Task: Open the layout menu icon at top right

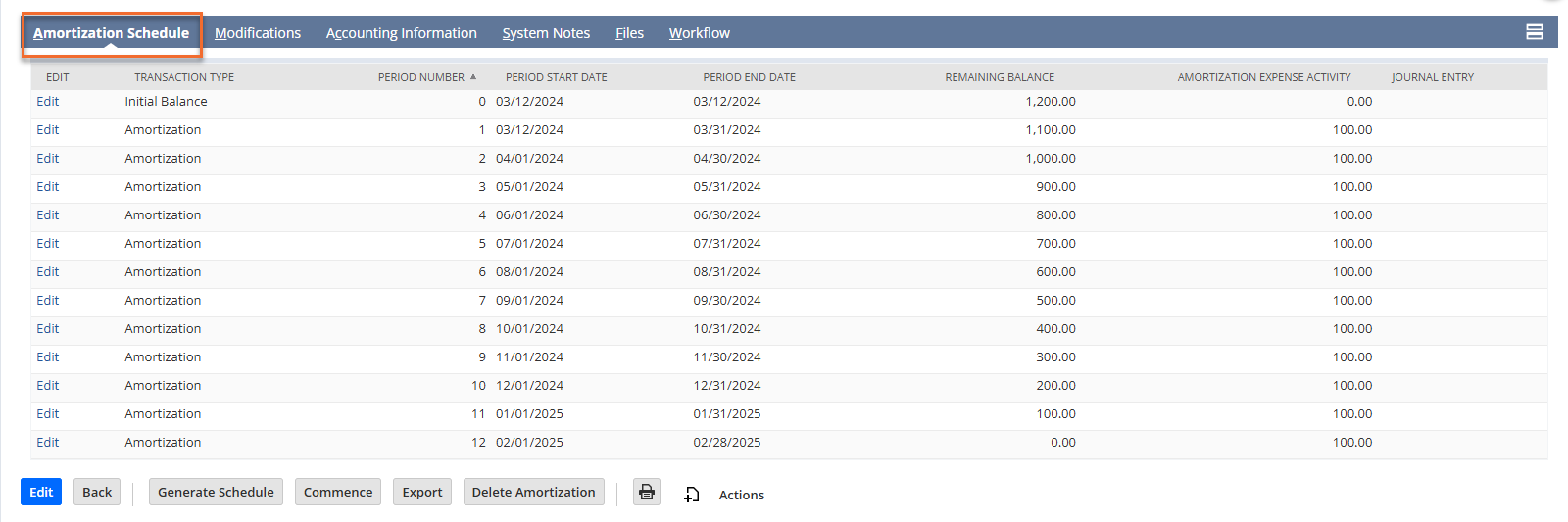Action: [x=1534, y=32]
